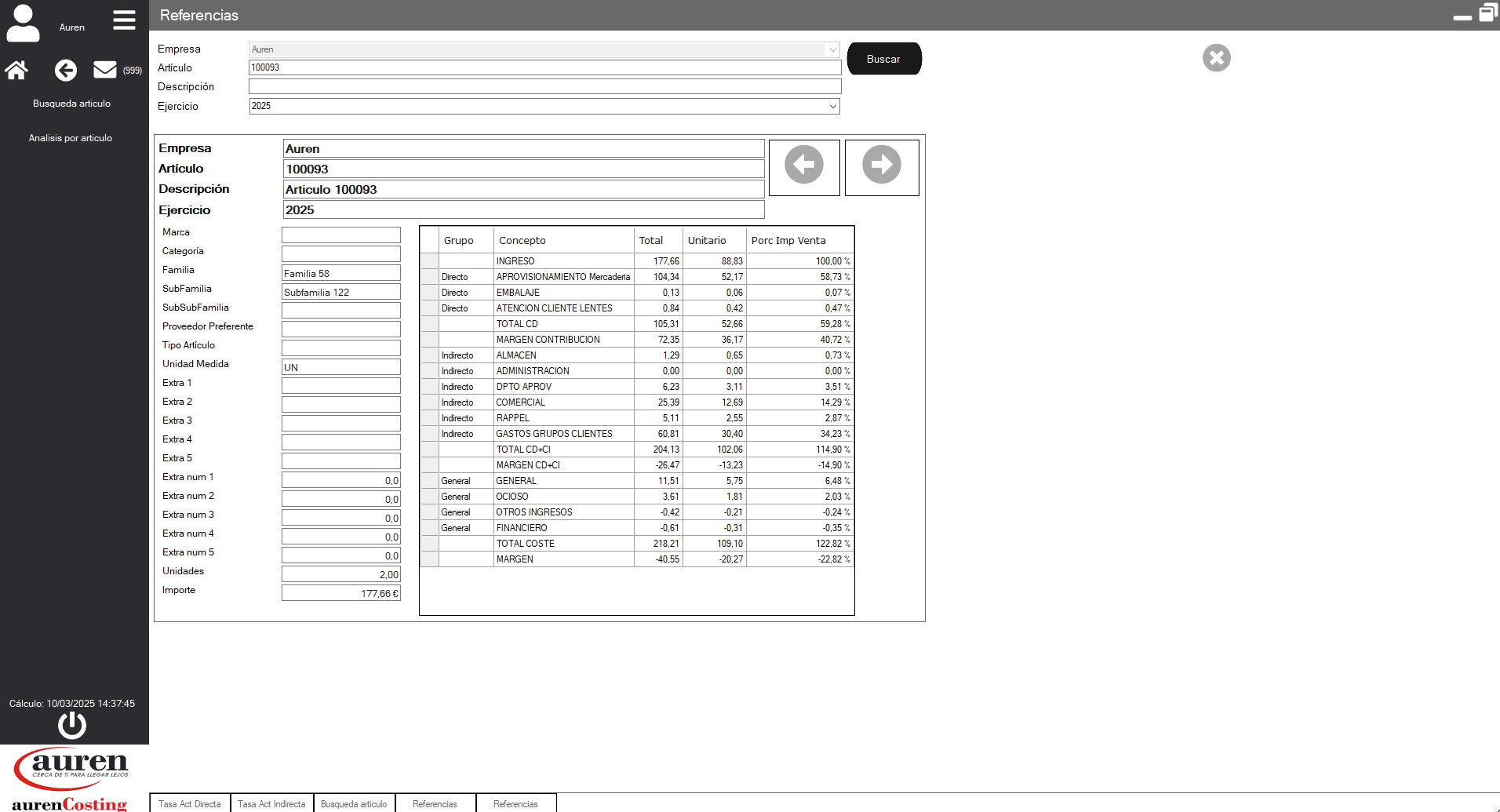Image resolution: width=1500 pixels, height=812 pixels.
Task: Click the Auren user profile icon
Action: (x=23, y=24)
